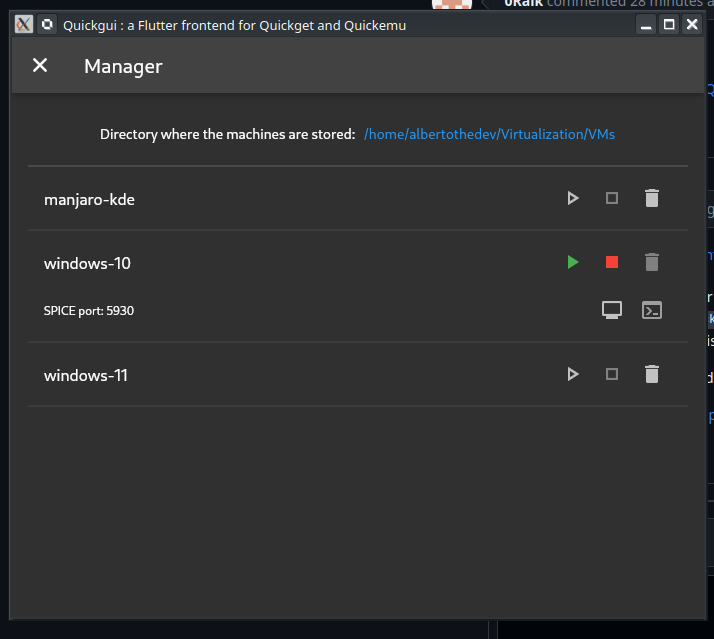Click 'Directory where the machines are stored' label
This screenshot has width=714, height=639.
(x=228, y=134)
